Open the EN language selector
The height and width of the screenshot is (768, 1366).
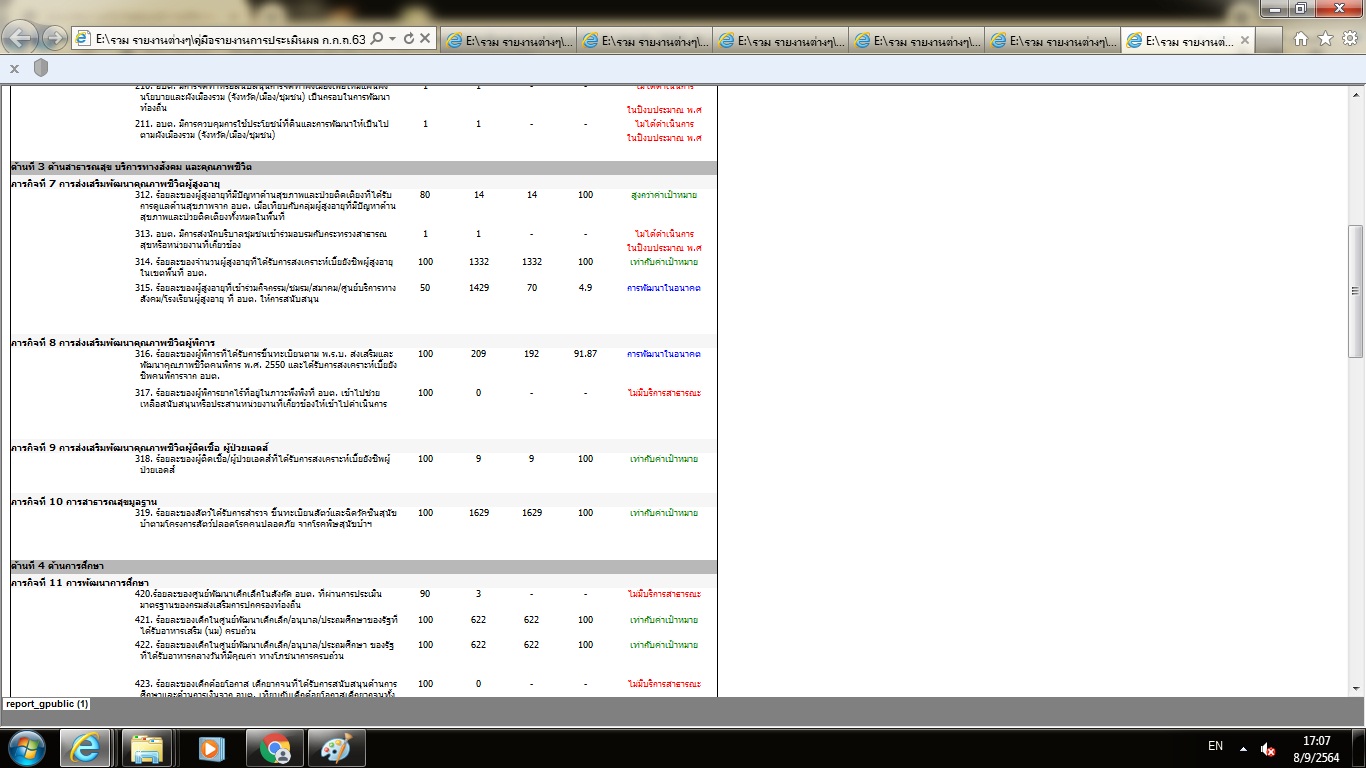1215,747
